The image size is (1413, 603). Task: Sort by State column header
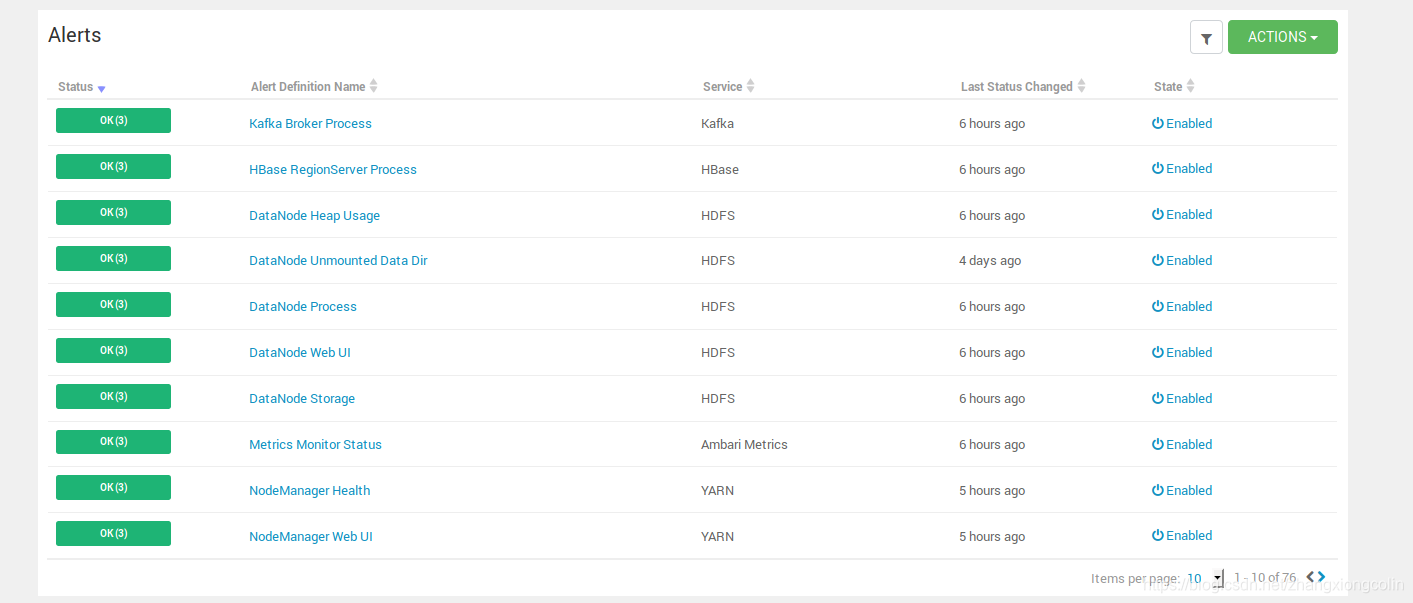pyautogui.click(x=1174, y=87)
